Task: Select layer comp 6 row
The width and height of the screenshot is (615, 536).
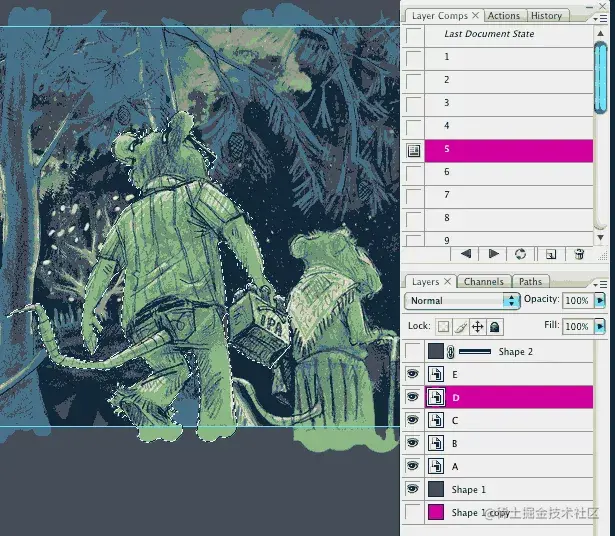Action: (x=509, y=172)
